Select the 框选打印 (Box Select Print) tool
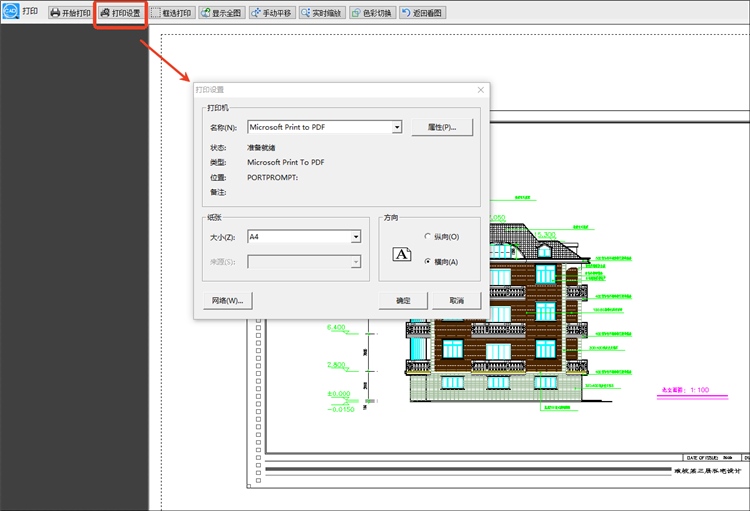Image resolution: width=750 pixels, height=511 pixels. tap(172, 13)
